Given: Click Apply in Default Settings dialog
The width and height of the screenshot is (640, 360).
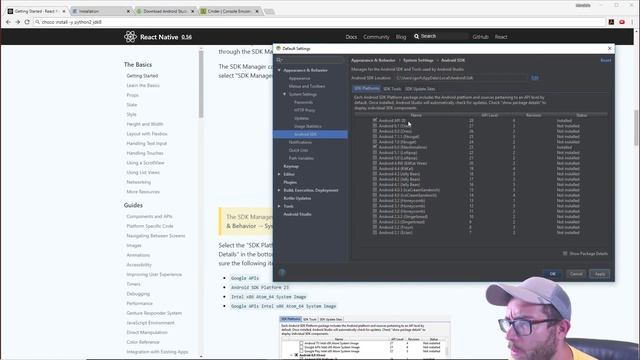Looking at the screenshot, I should (600, 274).
